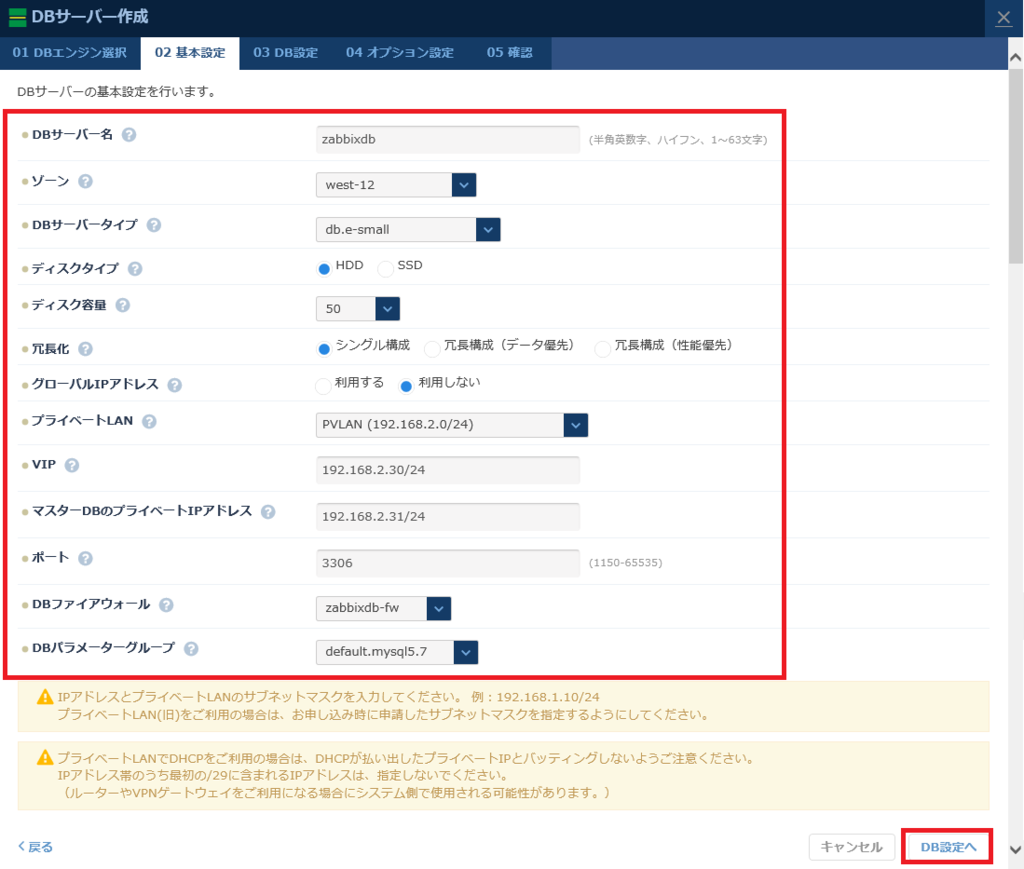Click help icon next to DBサーバー名

(x=129, y=135)
